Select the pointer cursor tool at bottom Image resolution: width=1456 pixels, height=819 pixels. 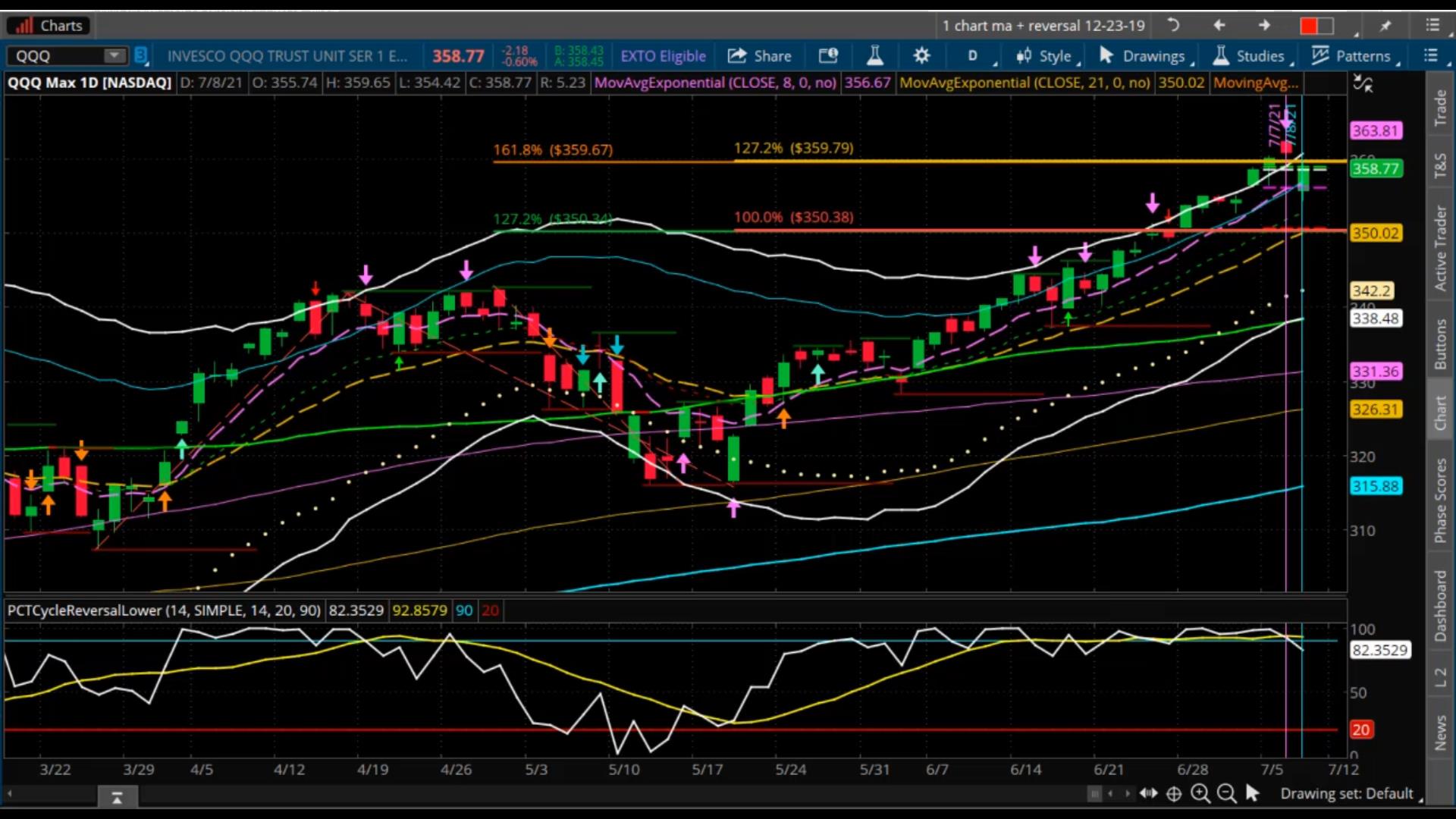coord(1253,793)
